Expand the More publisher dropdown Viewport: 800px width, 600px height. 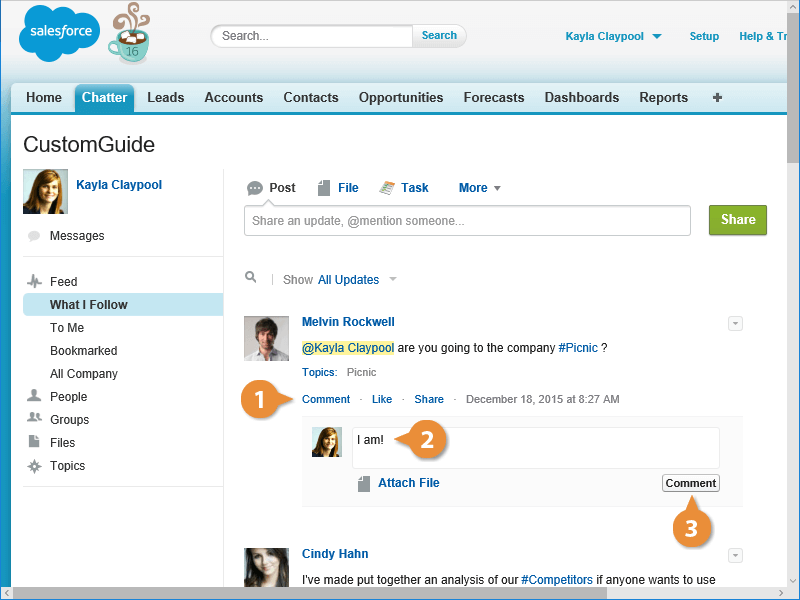pyautogui.click(x=480, y=188)
